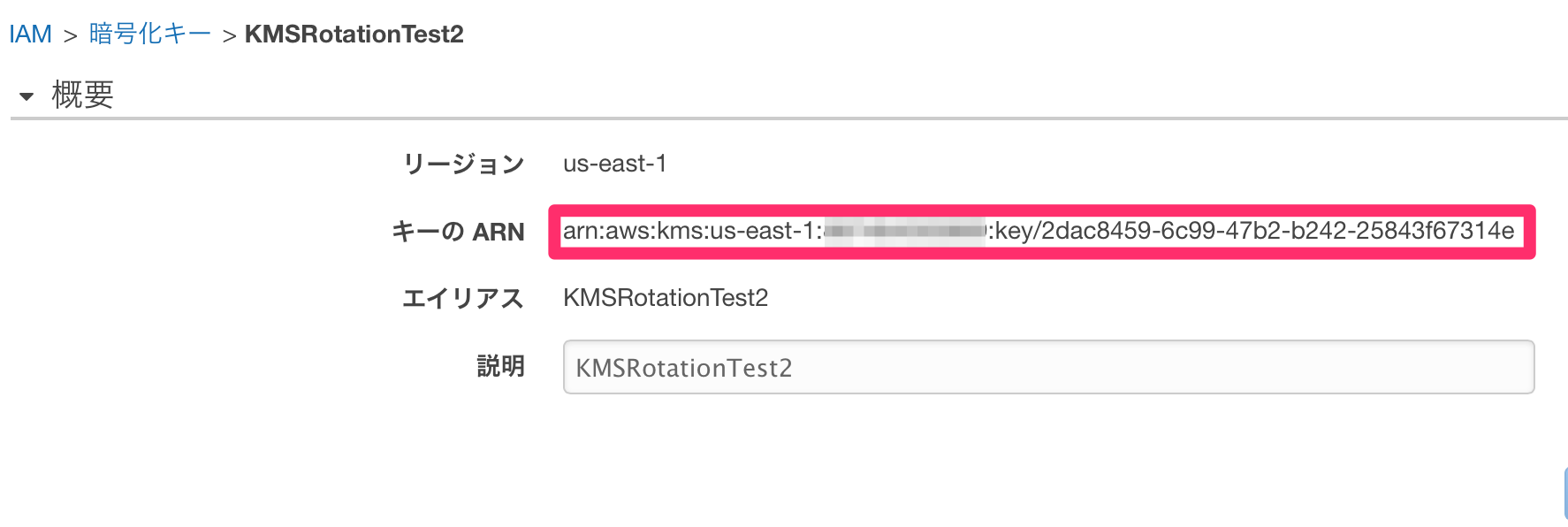Navigate to IAM via the breadcrumb
This screenshot has height=527, width=1568.
(30, 33)
